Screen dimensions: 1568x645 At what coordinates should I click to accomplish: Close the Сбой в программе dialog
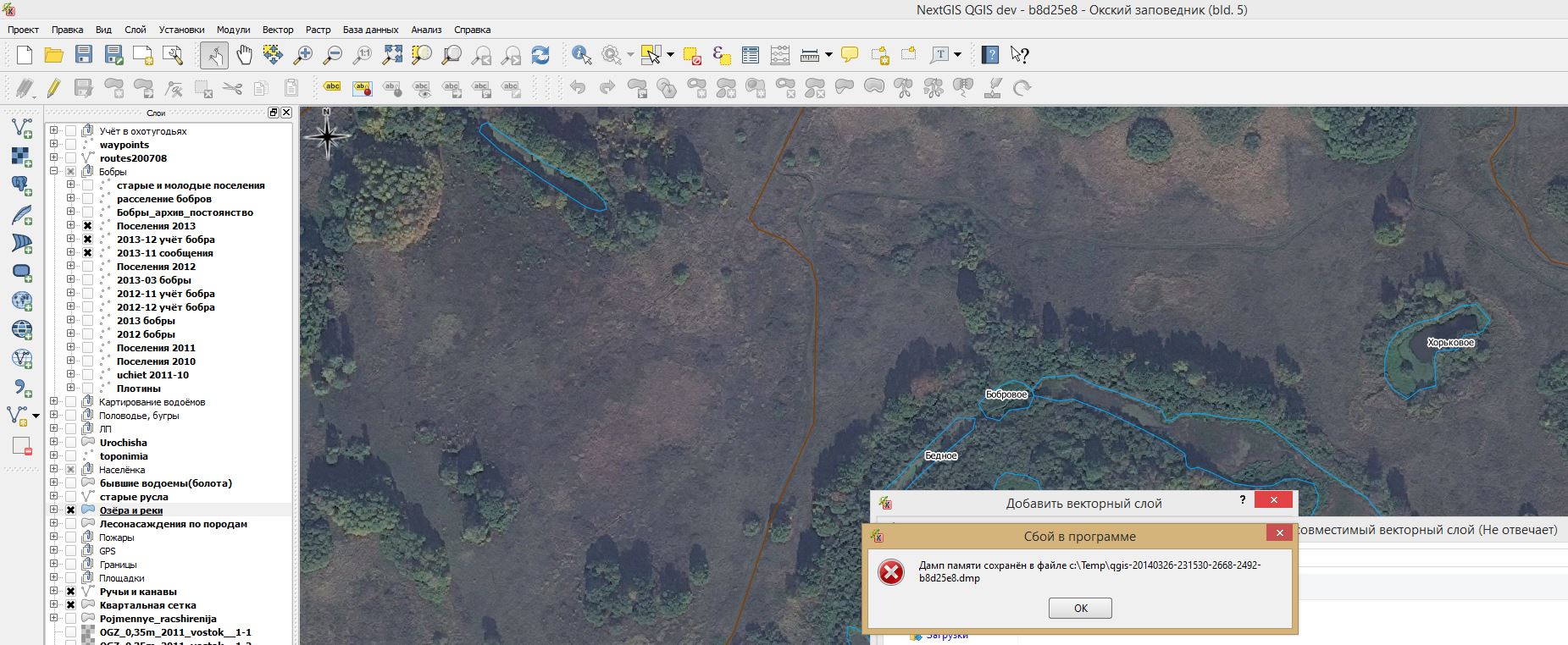click(x=1279, y=533)
